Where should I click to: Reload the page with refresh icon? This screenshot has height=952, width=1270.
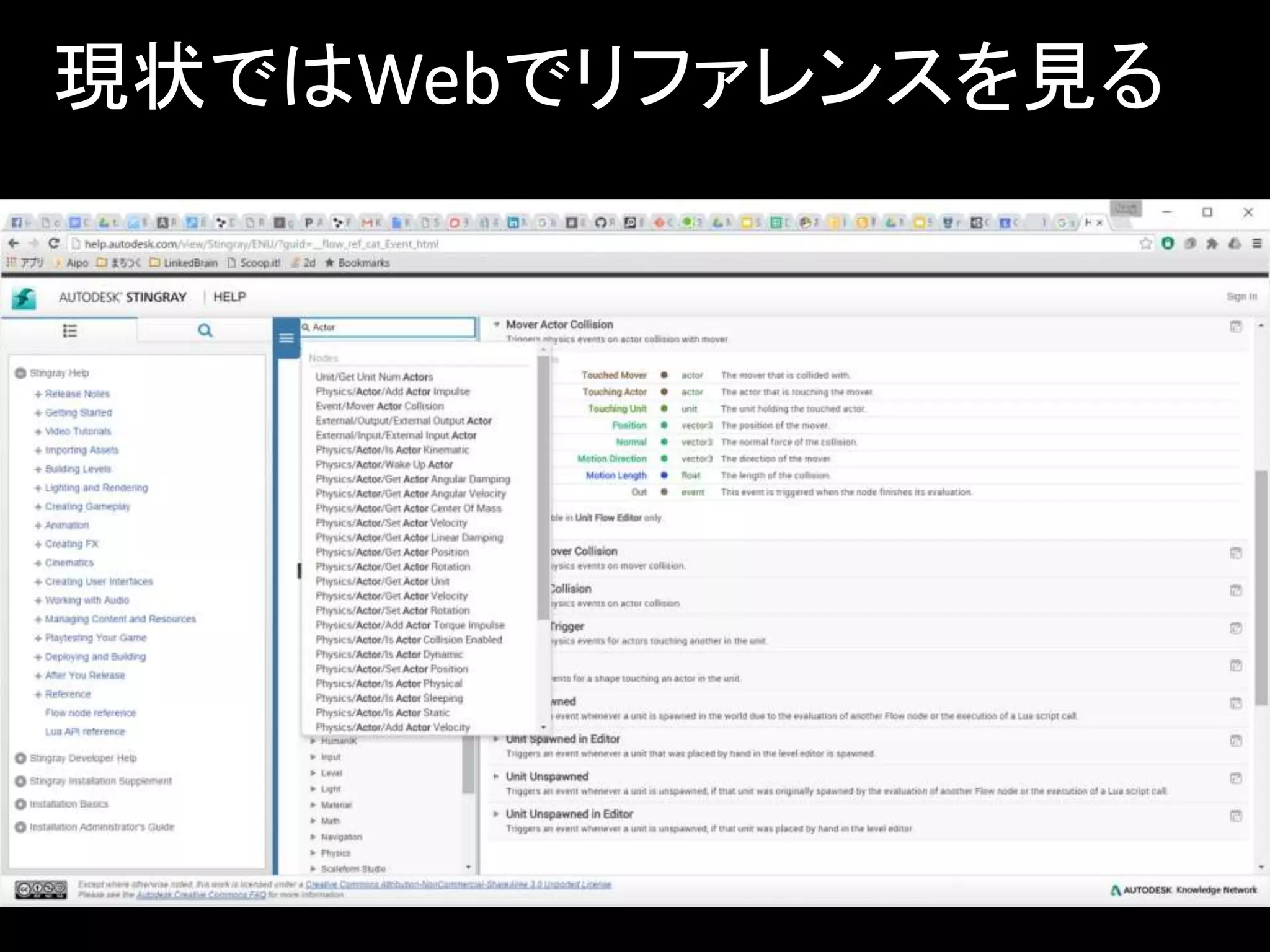tap(54, 244)
